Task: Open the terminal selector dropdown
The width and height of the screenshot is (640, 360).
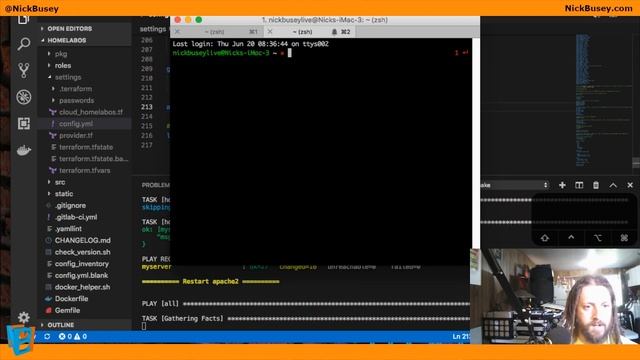Action: (x=514, y=185)
